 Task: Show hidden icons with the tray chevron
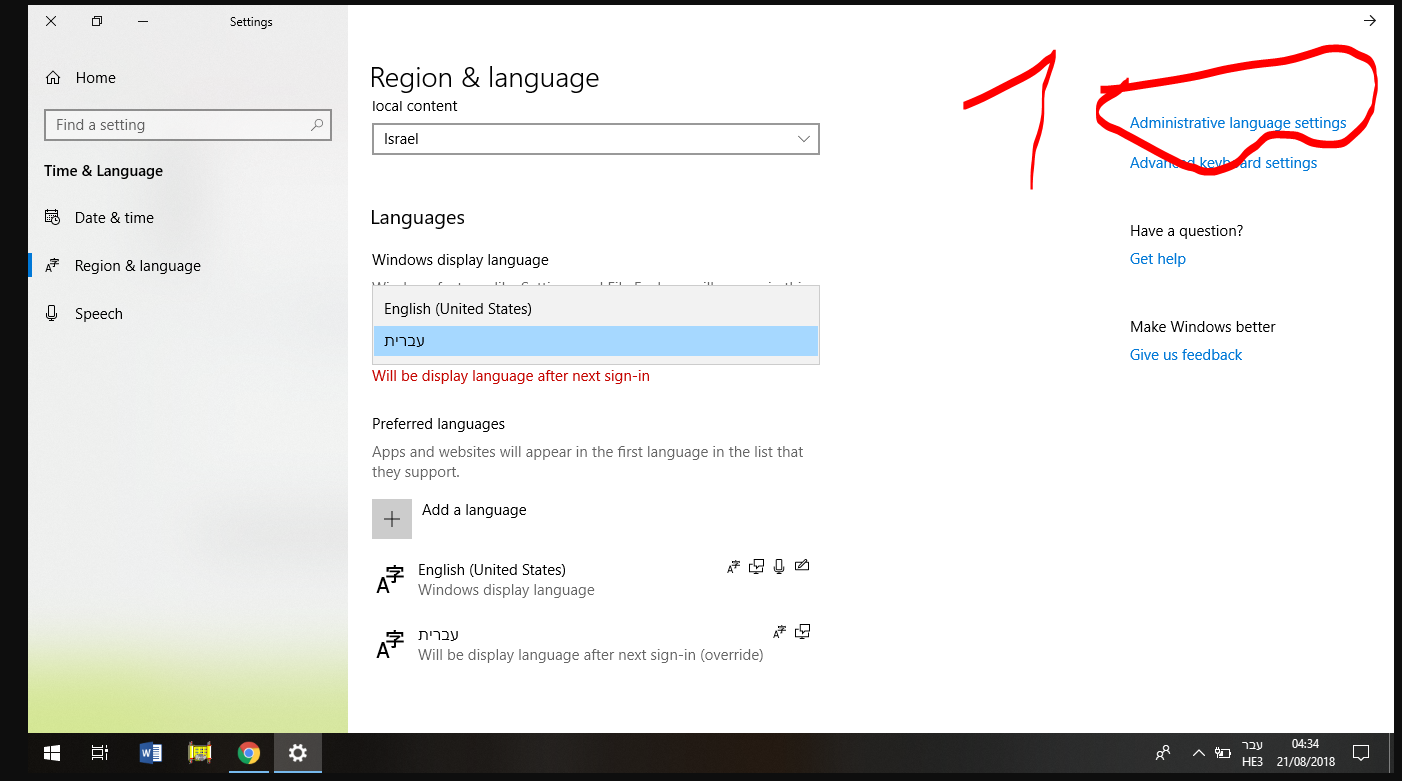click(1198, 753)
